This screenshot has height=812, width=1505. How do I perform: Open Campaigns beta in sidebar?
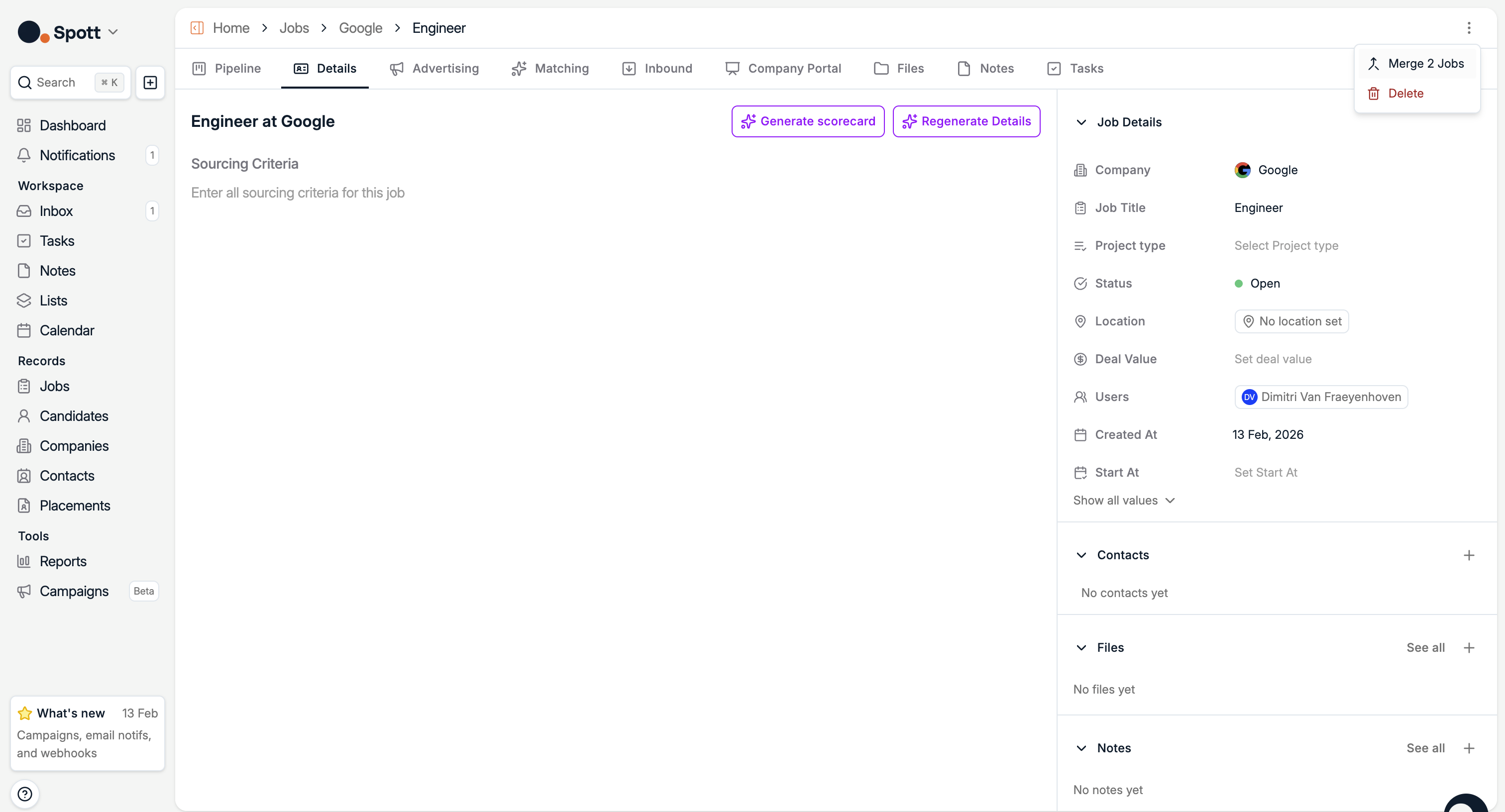point(88,591)
